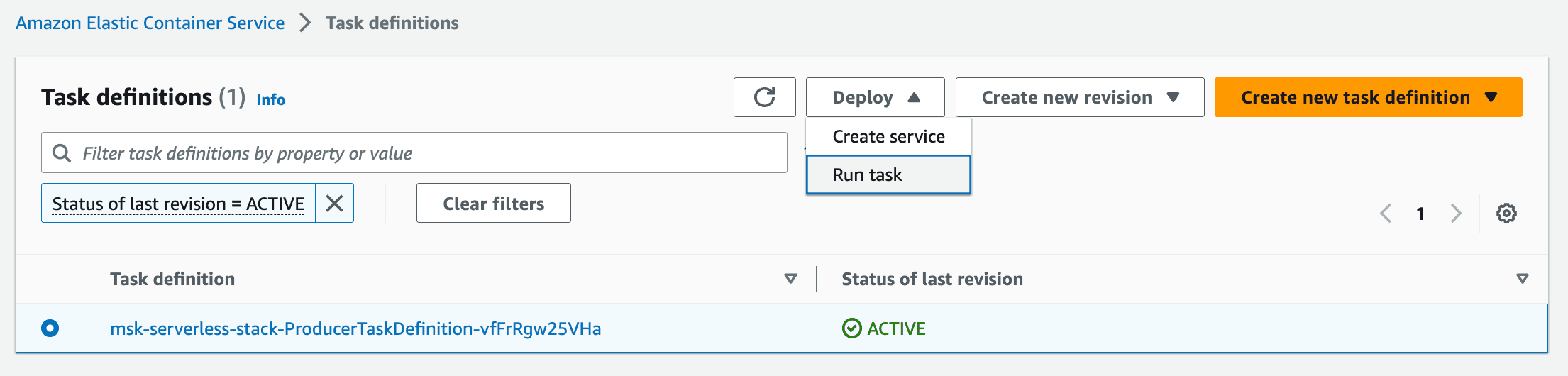
Task: Select page number 1
Action: [x=1420, y=214]
